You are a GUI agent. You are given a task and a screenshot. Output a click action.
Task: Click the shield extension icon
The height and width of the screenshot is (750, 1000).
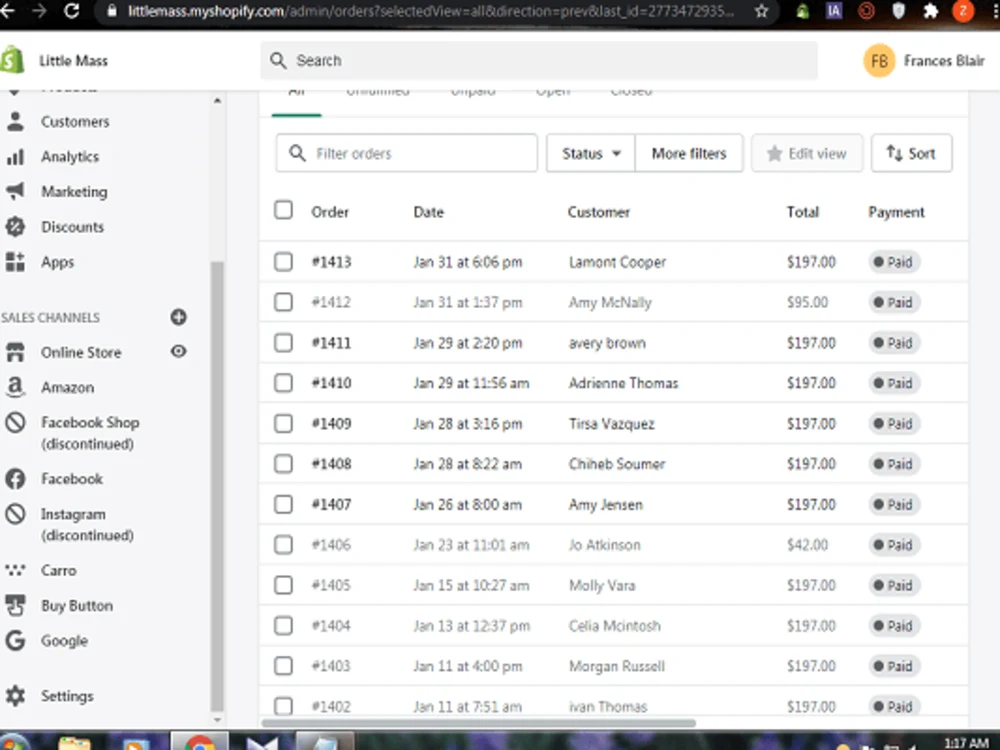coord(898,11)
